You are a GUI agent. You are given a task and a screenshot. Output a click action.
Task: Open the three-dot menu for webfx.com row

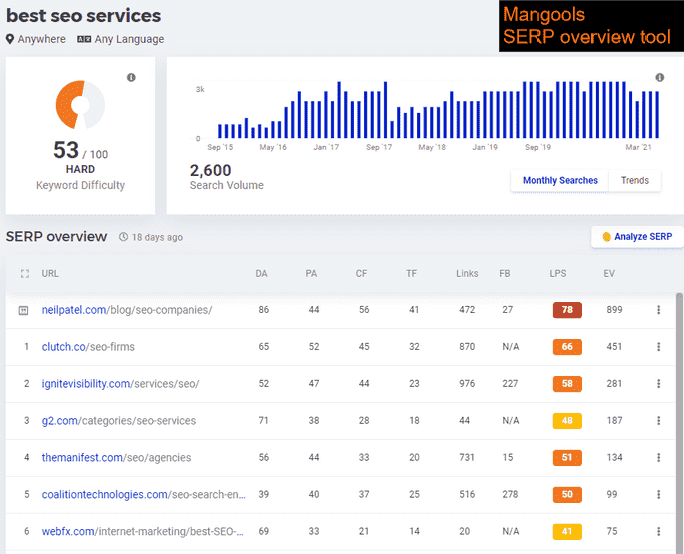tap(658, 532)
